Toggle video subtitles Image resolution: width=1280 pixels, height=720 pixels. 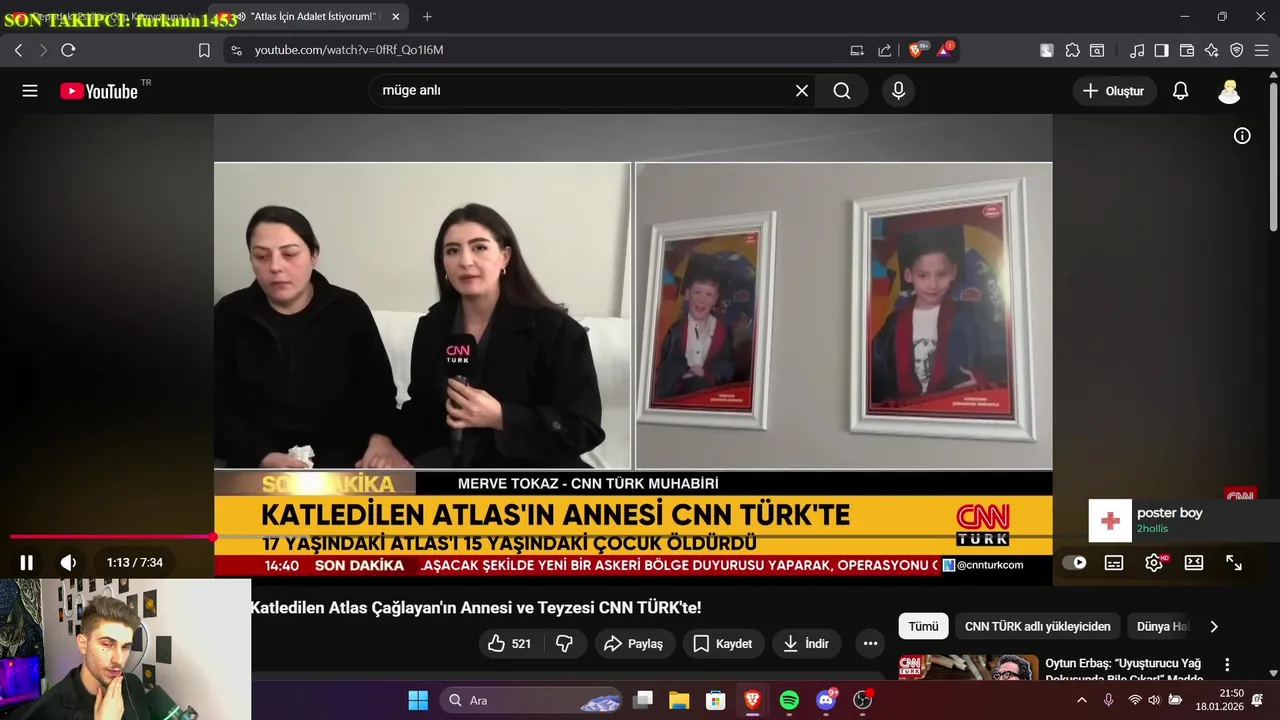click(x=1114, y=563)
